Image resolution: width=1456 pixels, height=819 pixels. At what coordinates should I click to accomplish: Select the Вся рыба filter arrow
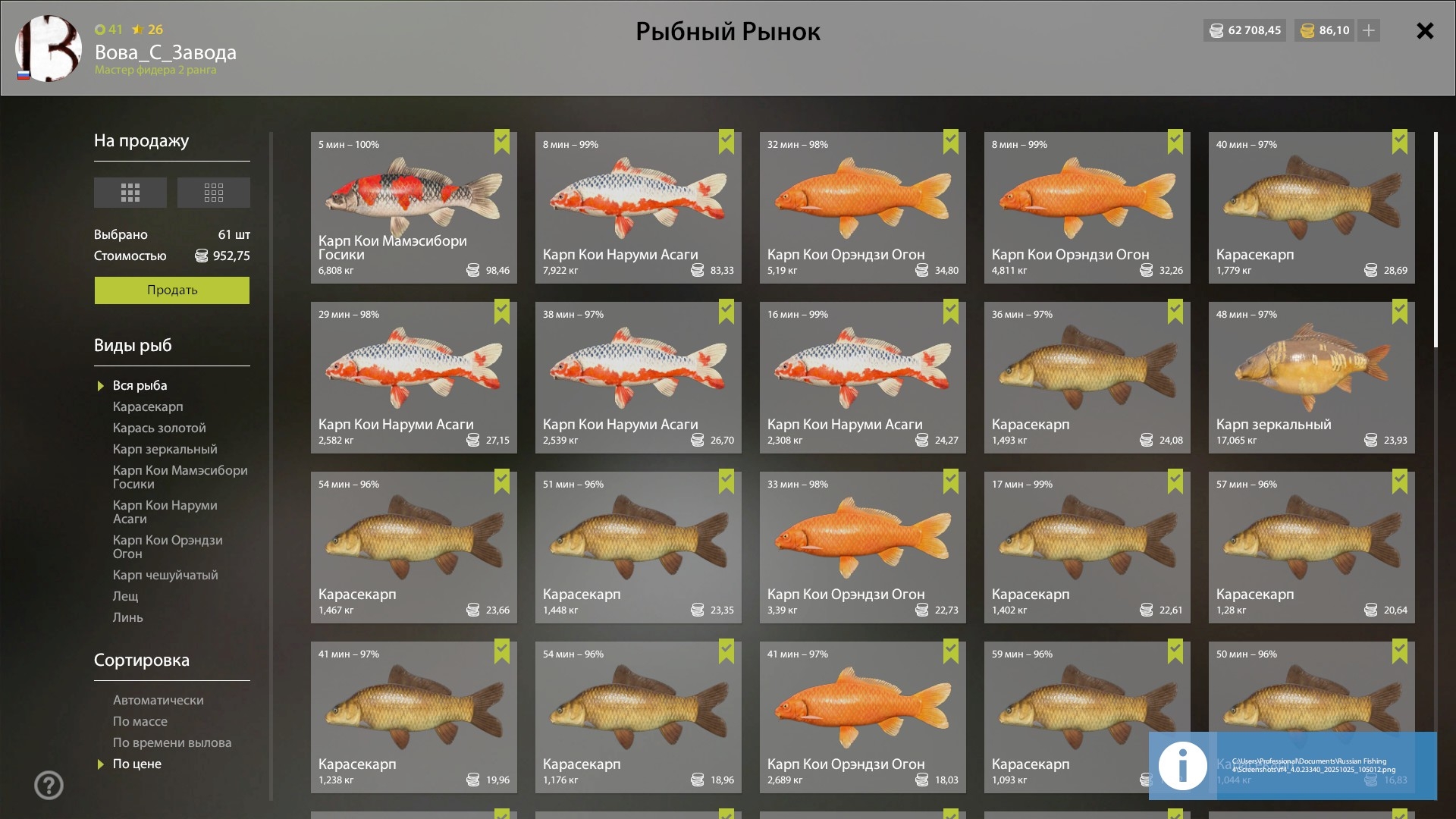[x=101, y=386]
